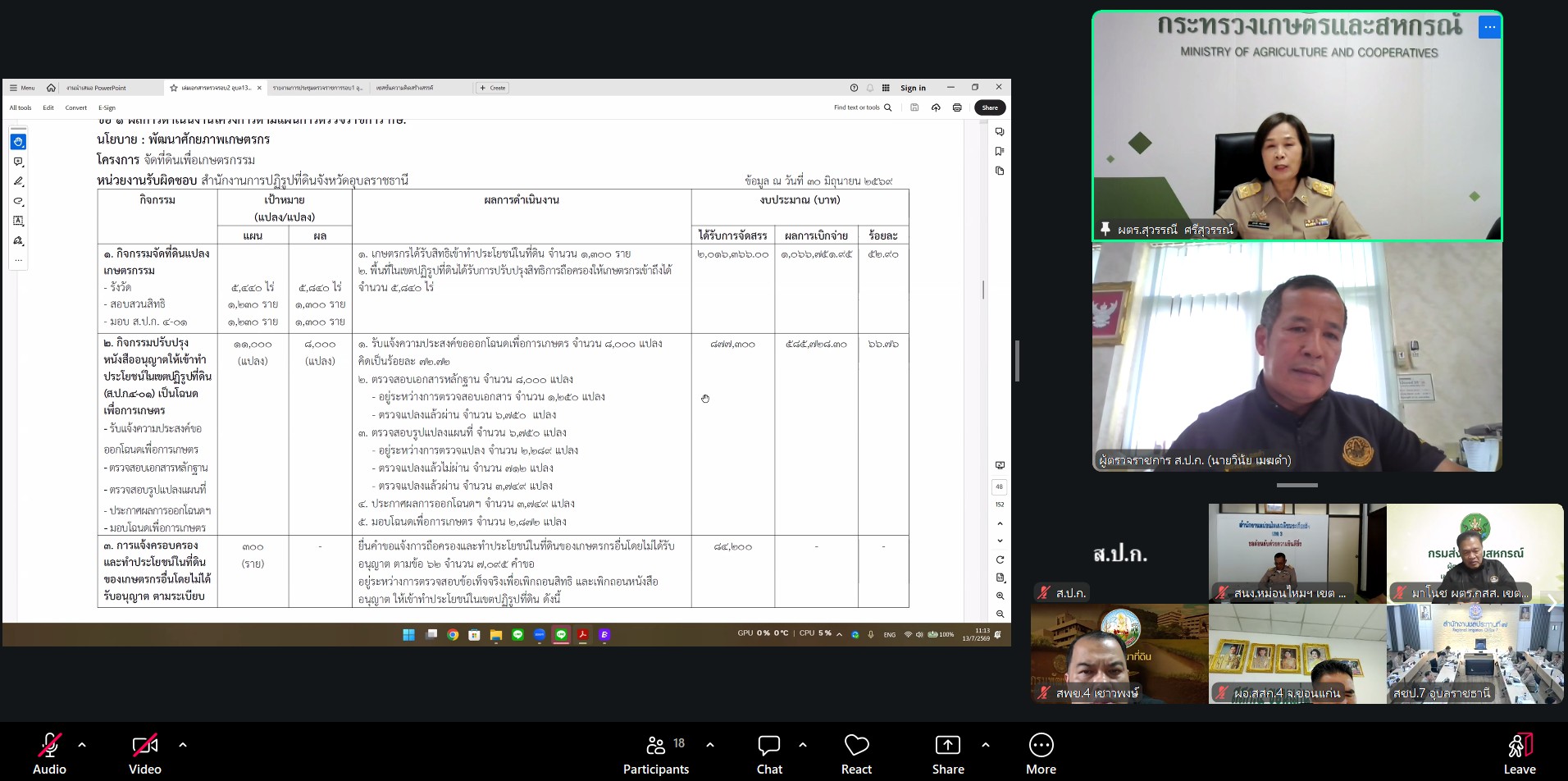
Task: Open the Convert menu item
Action: 76,107
